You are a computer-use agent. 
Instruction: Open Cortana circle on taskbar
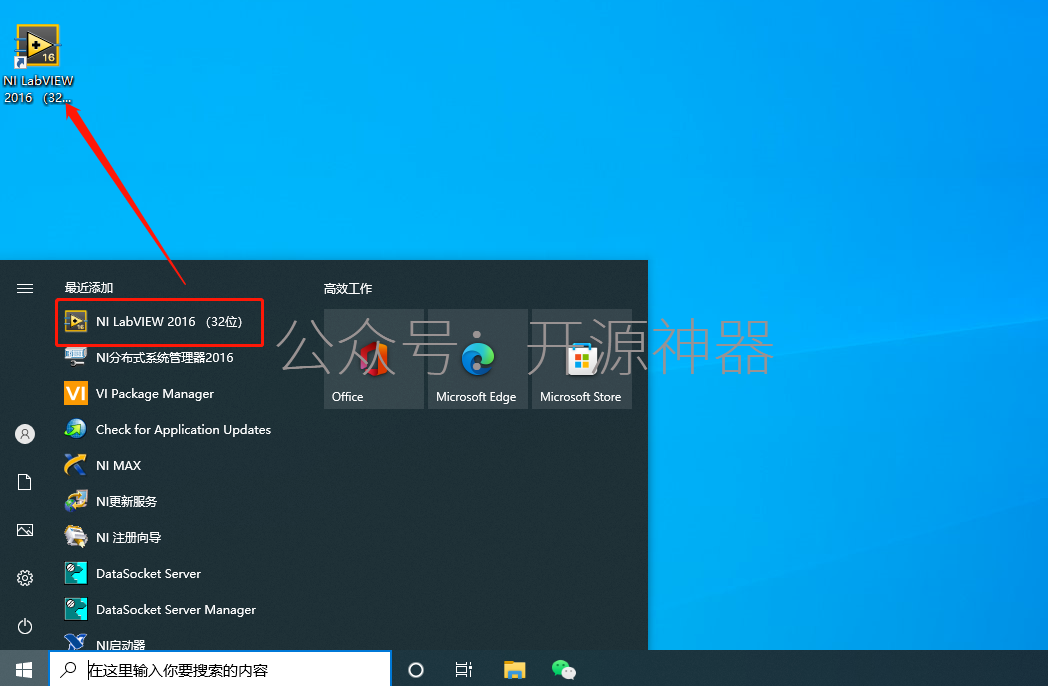(x=416, y=669)
